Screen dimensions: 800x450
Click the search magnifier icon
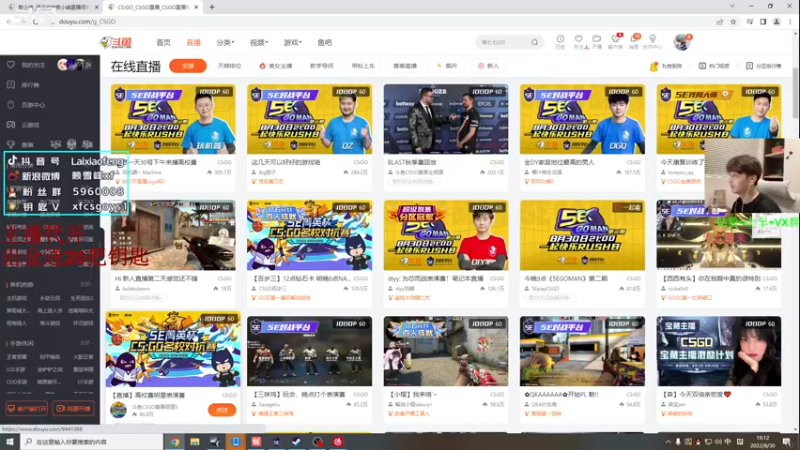(x=534, y=42)
